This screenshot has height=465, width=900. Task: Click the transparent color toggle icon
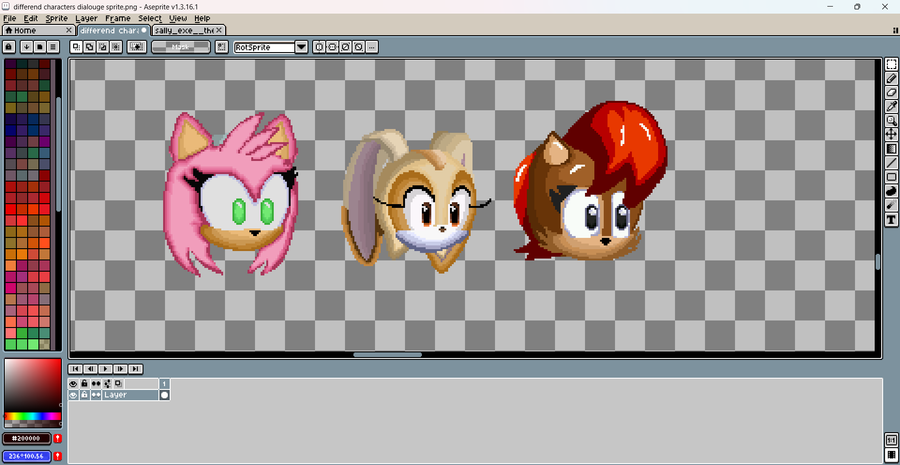click(137, 46)
